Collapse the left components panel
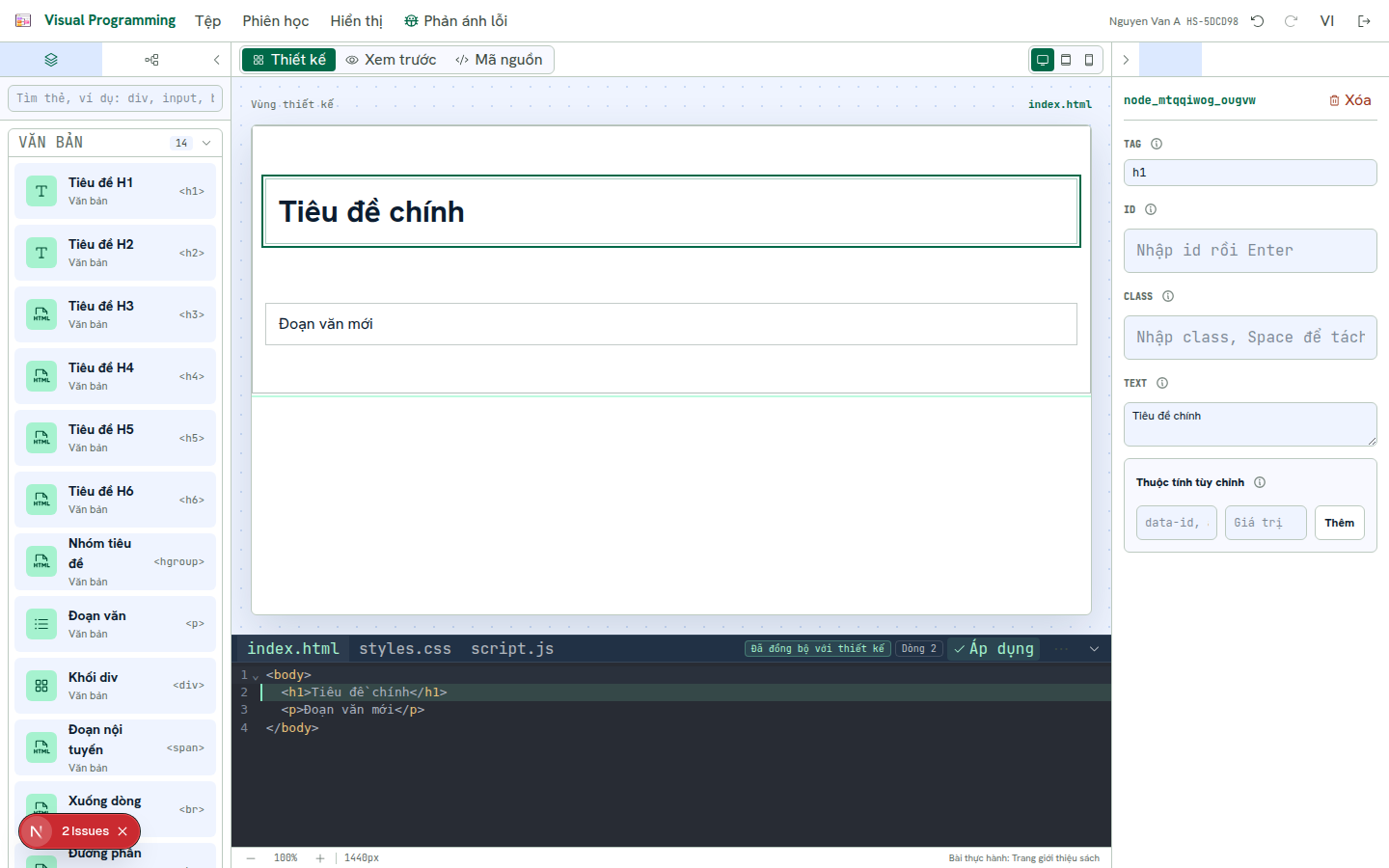The width and height of the screenshot is (1389, 868). click(216, 60)
